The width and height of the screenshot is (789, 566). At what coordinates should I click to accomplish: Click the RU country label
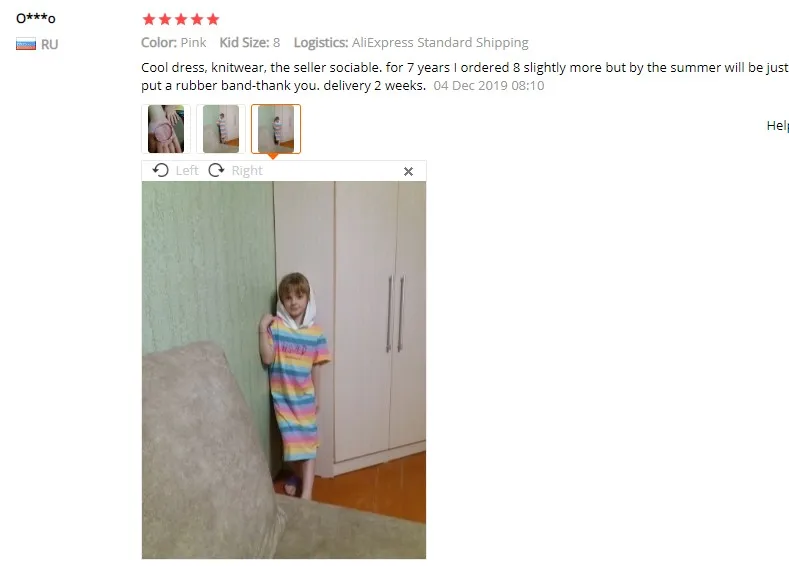(49, 45)
